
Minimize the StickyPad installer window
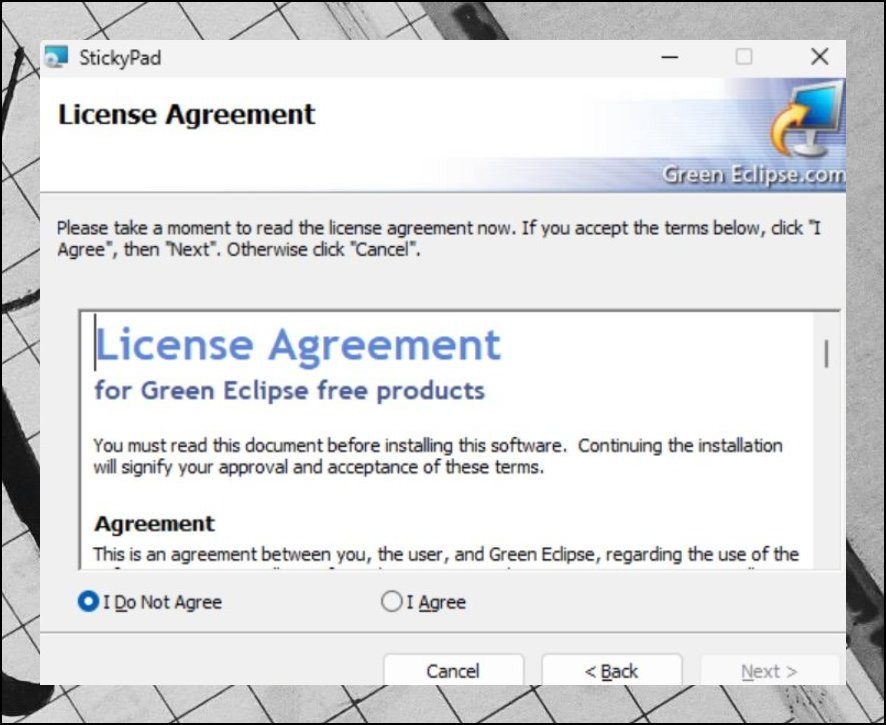tap(670, 57)
